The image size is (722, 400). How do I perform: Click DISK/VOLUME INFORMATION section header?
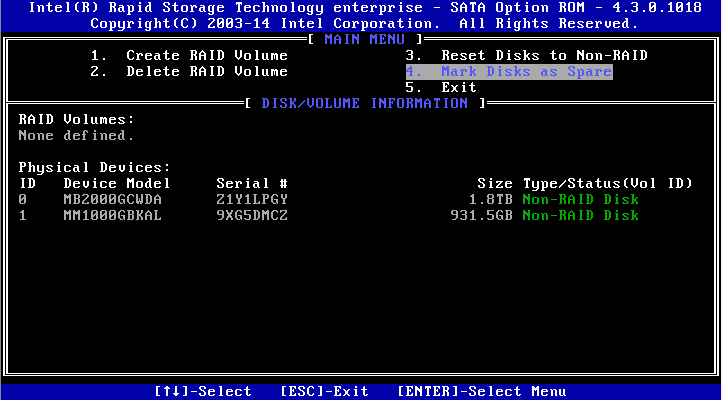point(365,103)
